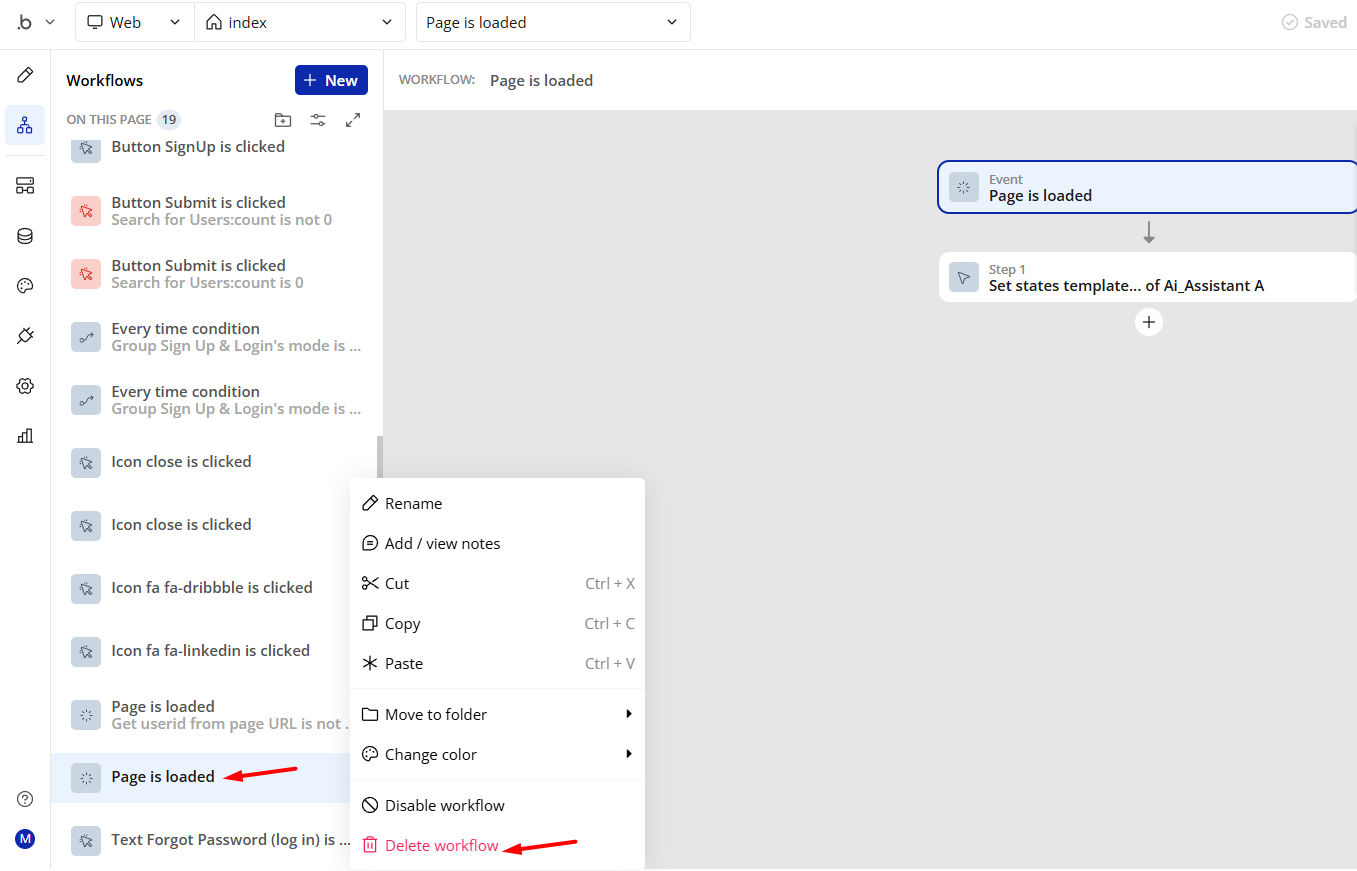Viewport: 1357px width, 871px height.
Task: Expand the Workflows panel with arrows icon
Action: click(x=353, y=120)
